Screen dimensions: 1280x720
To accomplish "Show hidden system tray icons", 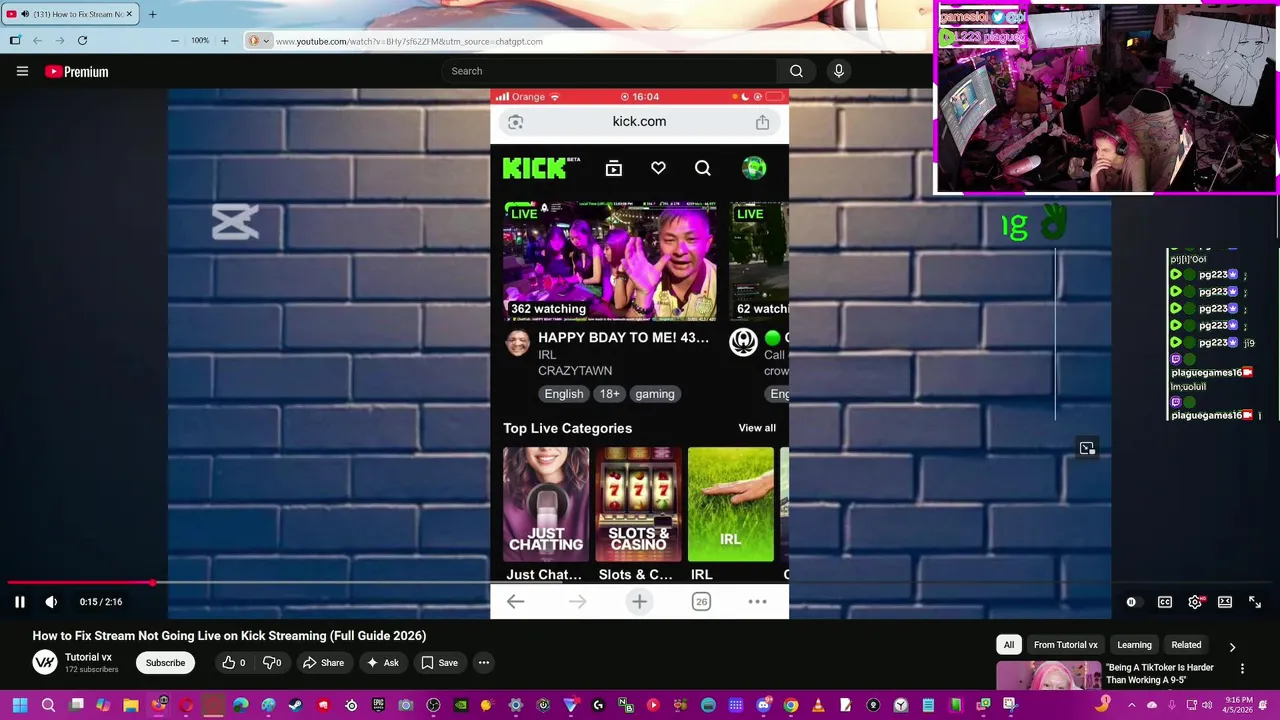I will 1132,706.
